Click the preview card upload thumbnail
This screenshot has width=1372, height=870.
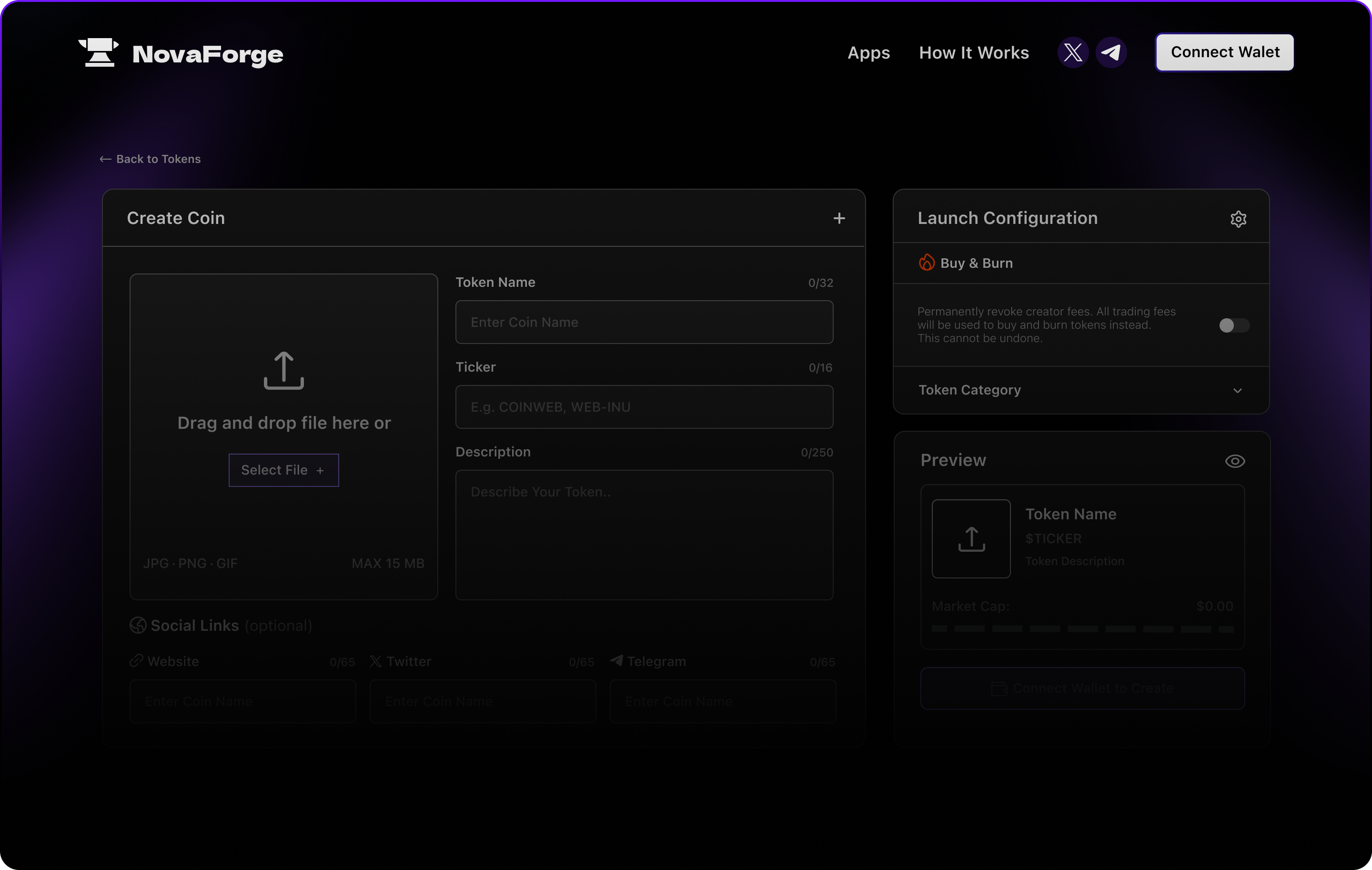(x=971, y=538)
